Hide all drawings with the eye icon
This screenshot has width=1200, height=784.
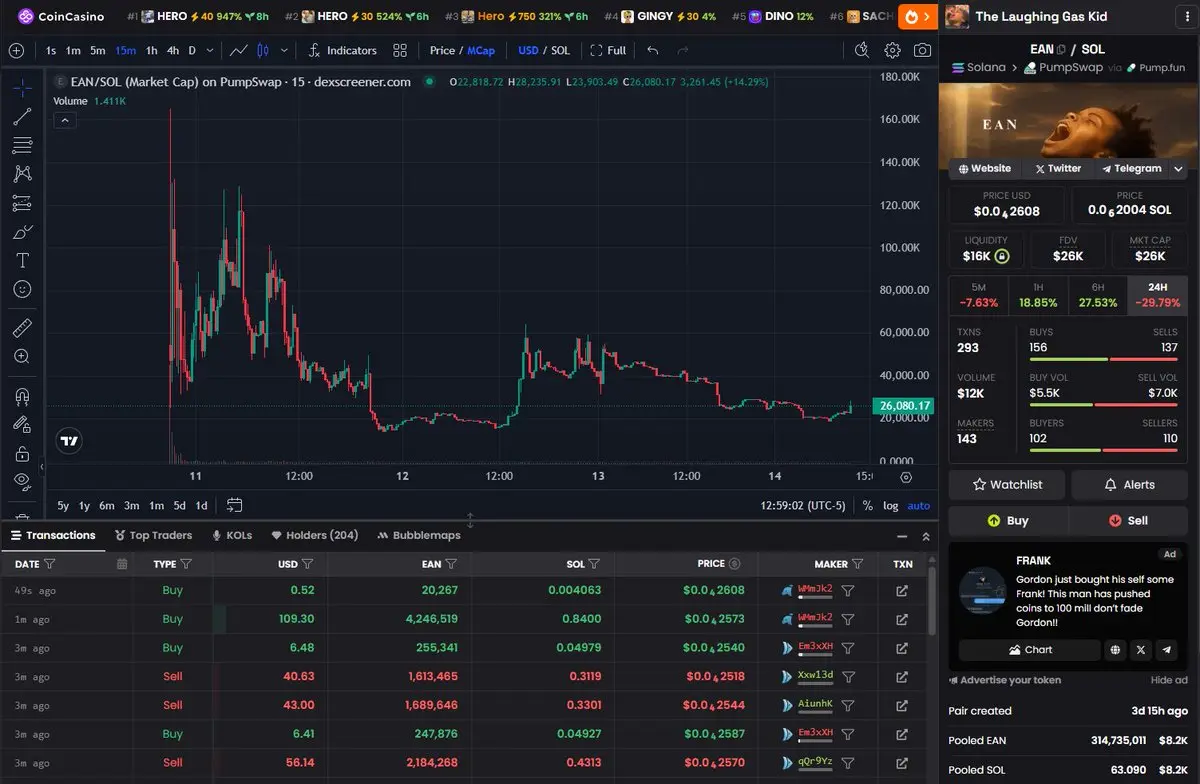tap(22, 482)
